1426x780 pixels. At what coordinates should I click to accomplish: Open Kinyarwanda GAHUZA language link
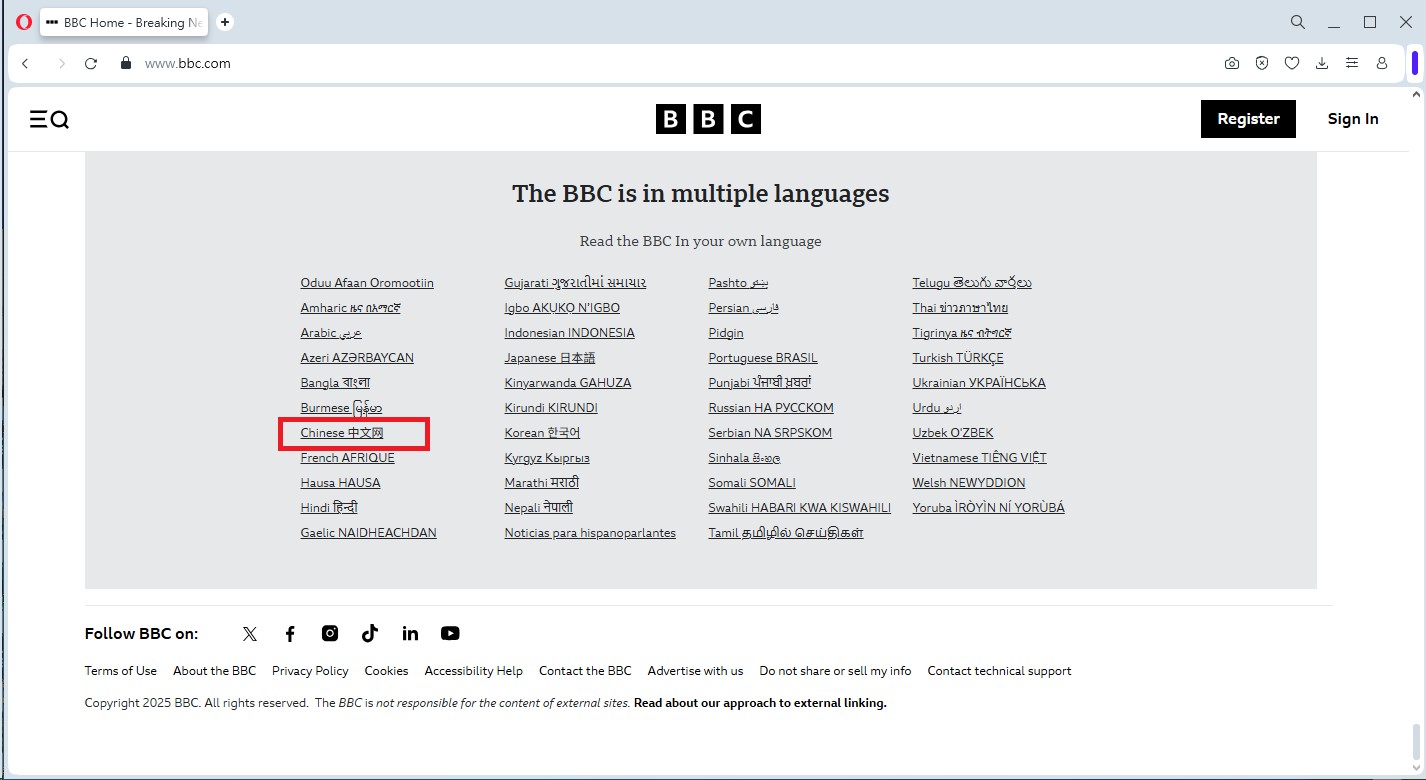coord(568,383)
